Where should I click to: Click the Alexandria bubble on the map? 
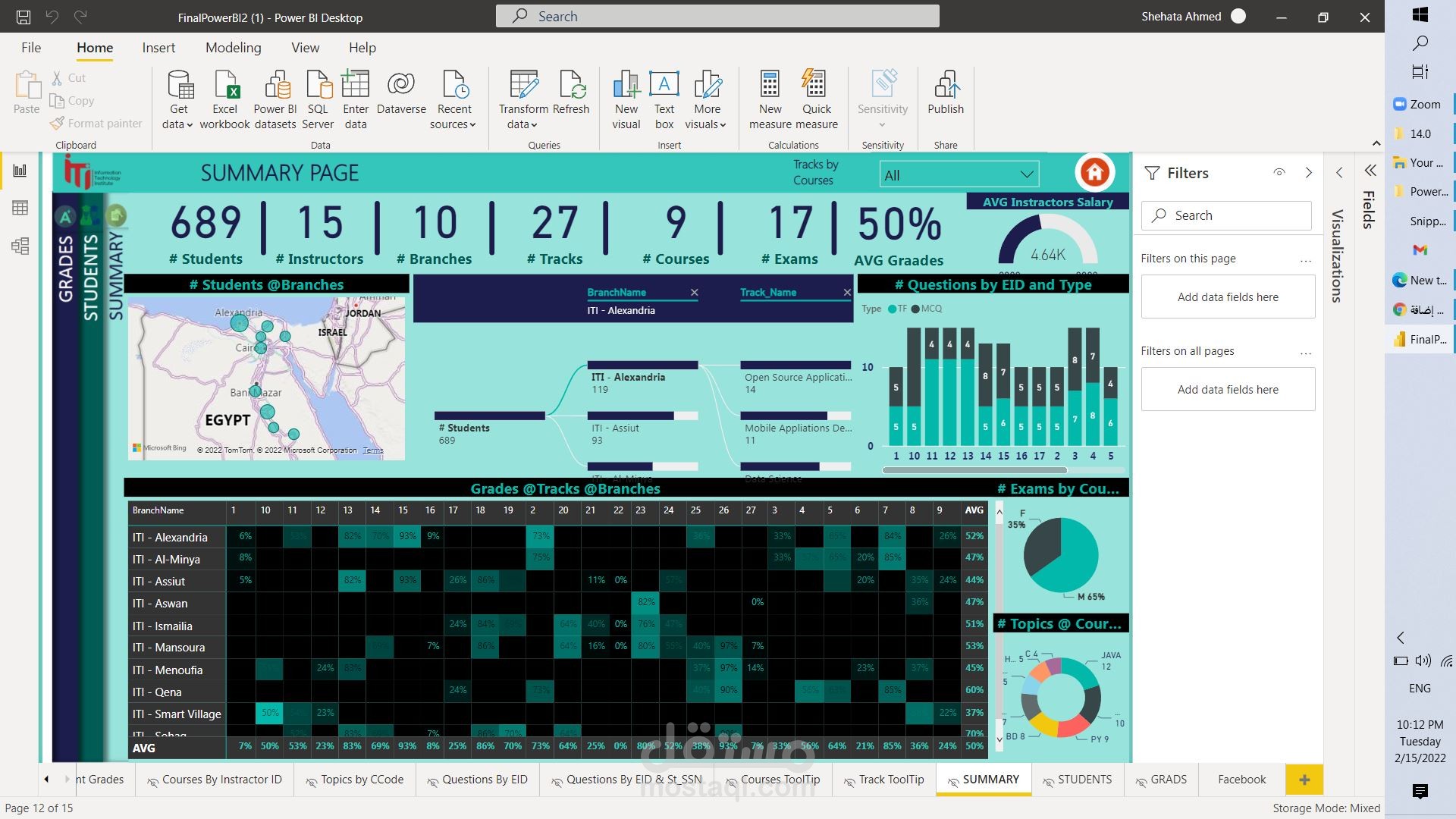239,324
